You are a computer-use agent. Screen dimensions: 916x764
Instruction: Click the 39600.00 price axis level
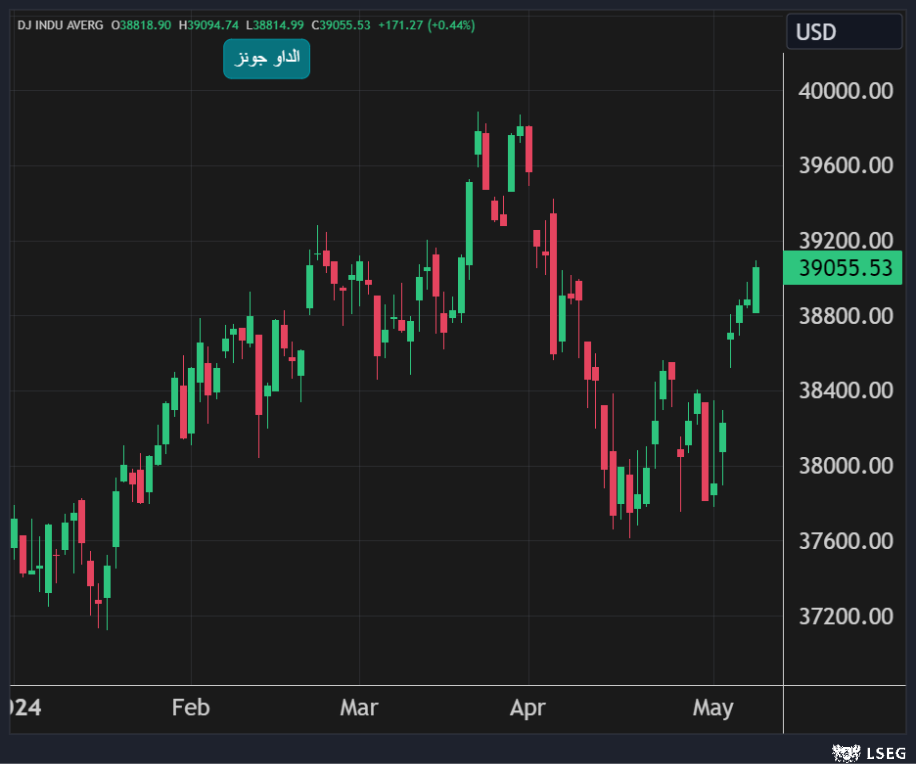tap(846, 165)
